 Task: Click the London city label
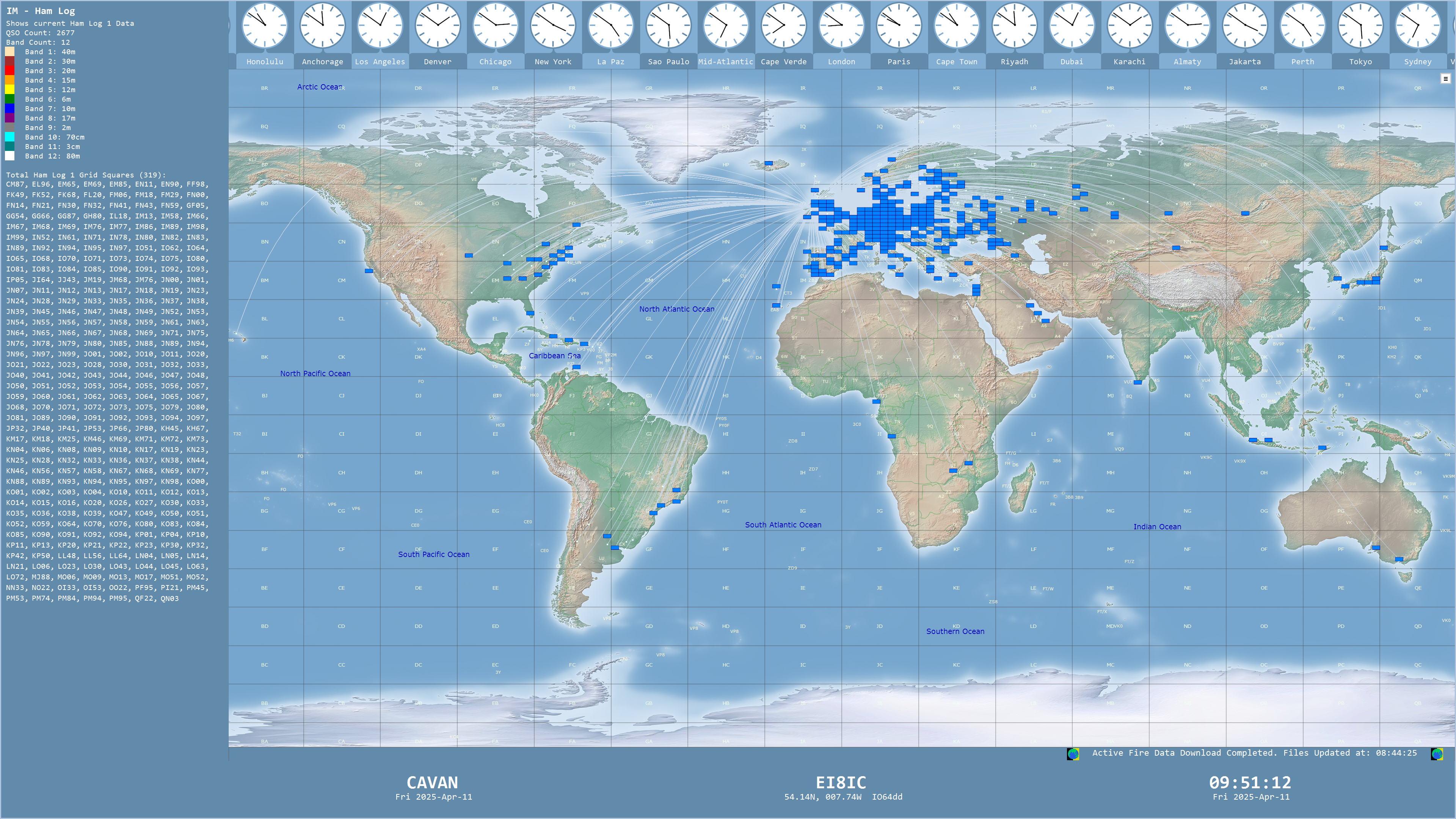[841, 61]
